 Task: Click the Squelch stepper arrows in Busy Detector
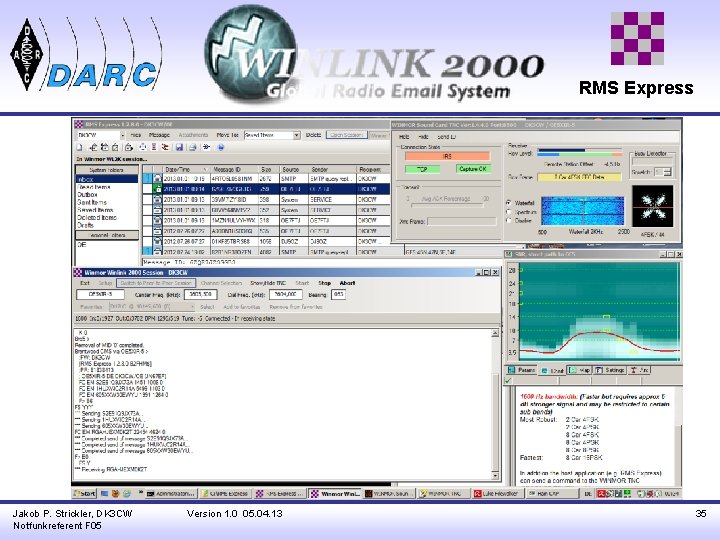point(668,172)
